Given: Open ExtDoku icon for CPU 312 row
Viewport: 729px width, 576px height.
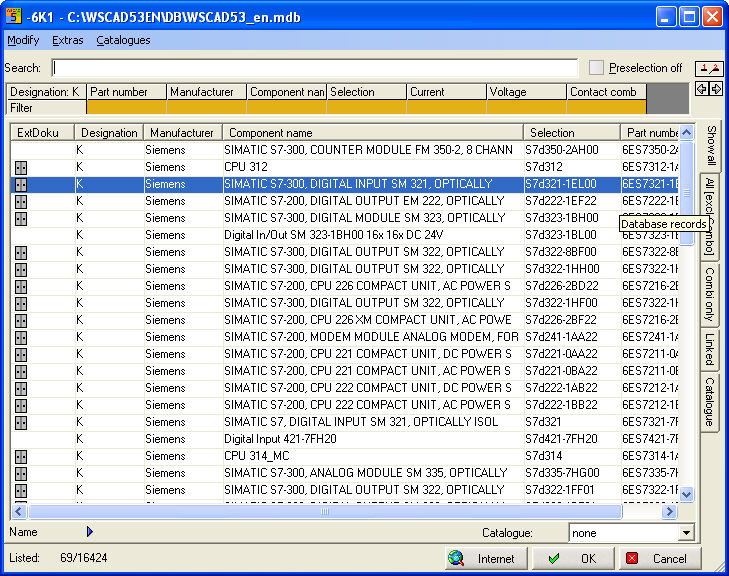Looking at the screenshot, I should tap(20, 167).
